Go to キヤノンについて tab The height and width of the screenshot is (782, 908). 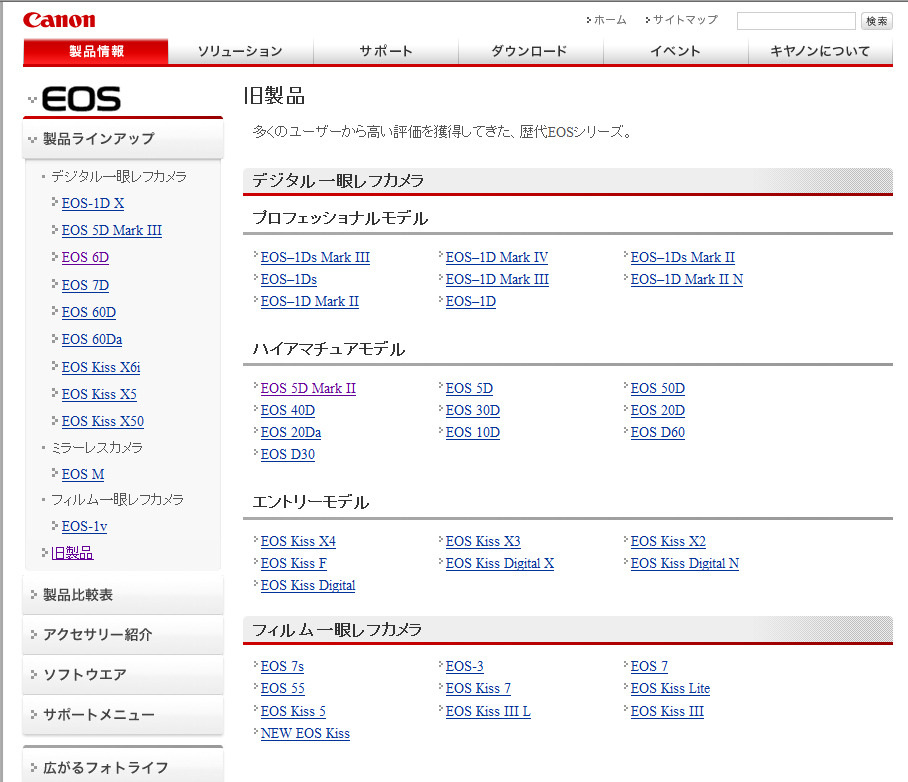(x=819, y=51)
